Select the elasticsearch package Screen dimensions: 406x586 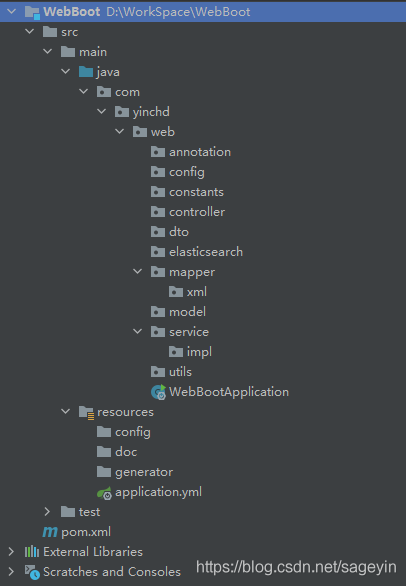tap(197, 252)
